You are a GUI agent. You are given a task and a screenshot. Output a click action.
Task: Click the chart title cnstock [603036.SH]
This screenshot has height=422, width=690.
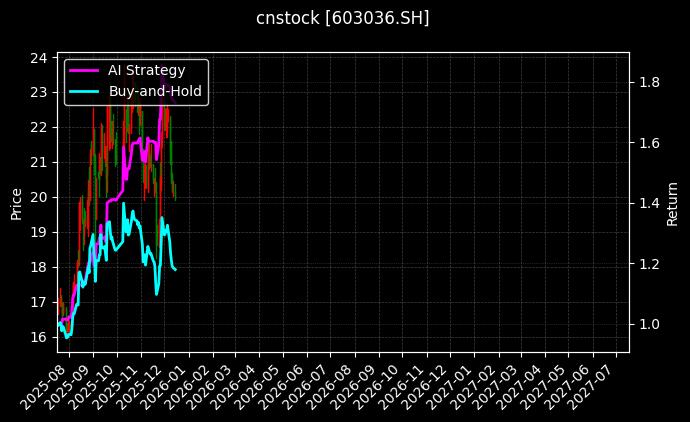pos(343,18)
